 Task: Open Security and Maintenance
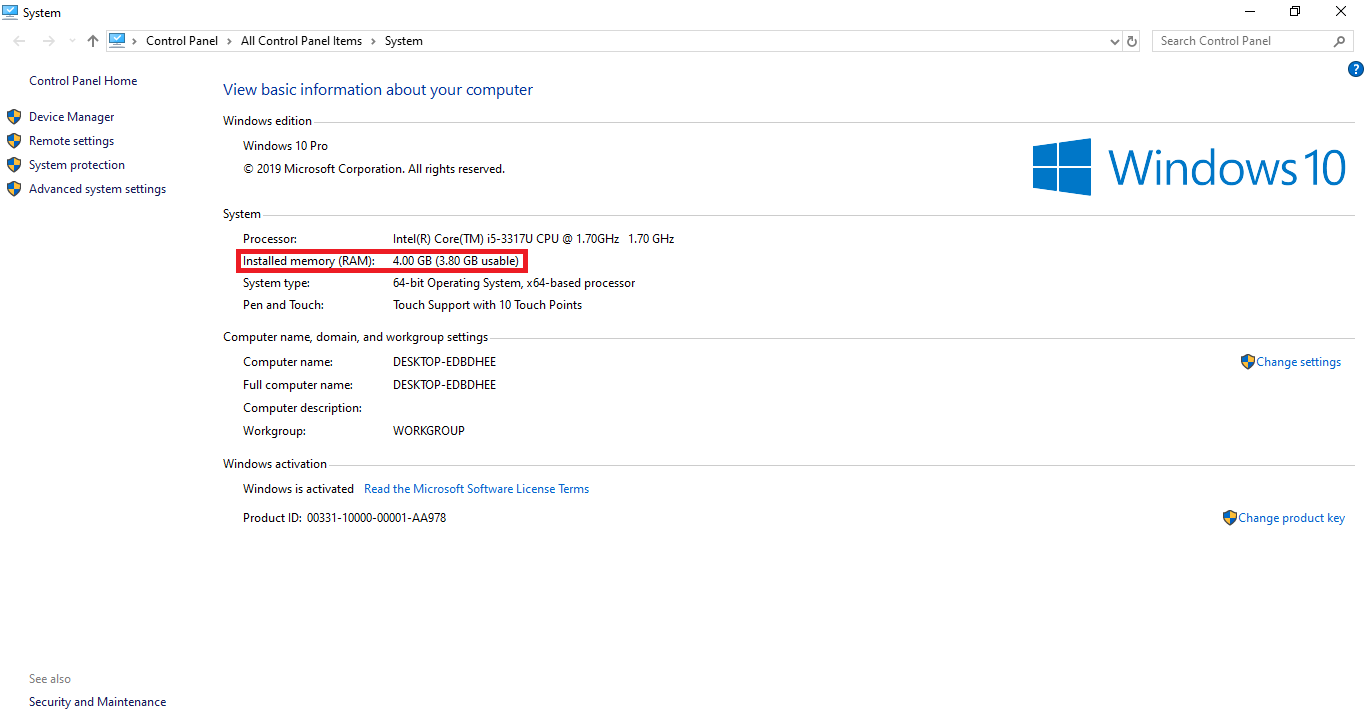[98, 702]
